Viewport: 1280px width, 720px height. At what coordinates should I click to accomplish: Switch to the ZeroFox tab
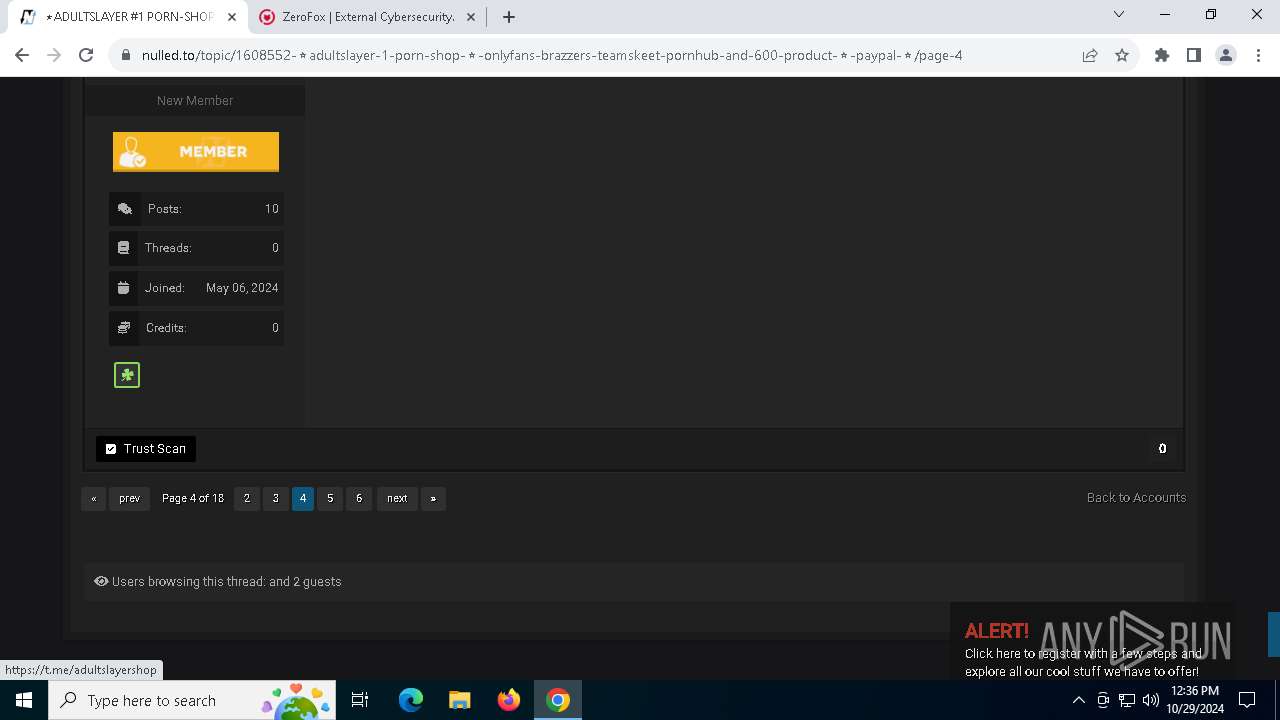[x=368, y=17]
